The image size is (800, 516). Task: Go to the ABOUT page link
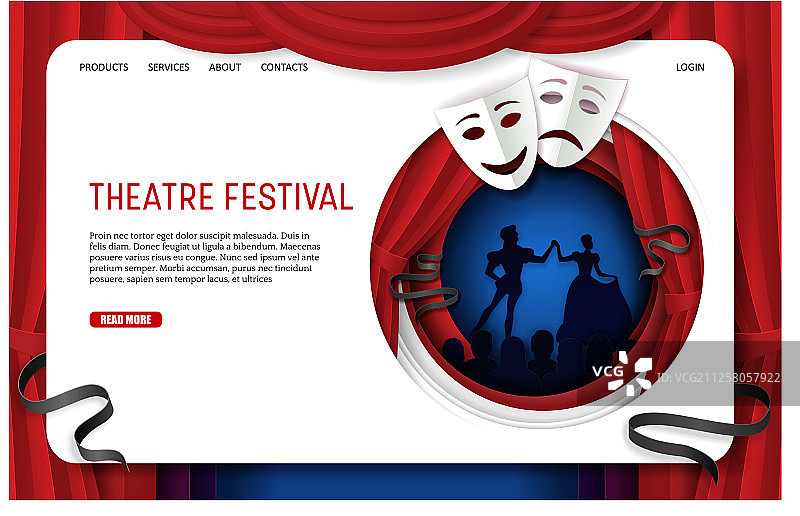[x=225, y=67]
